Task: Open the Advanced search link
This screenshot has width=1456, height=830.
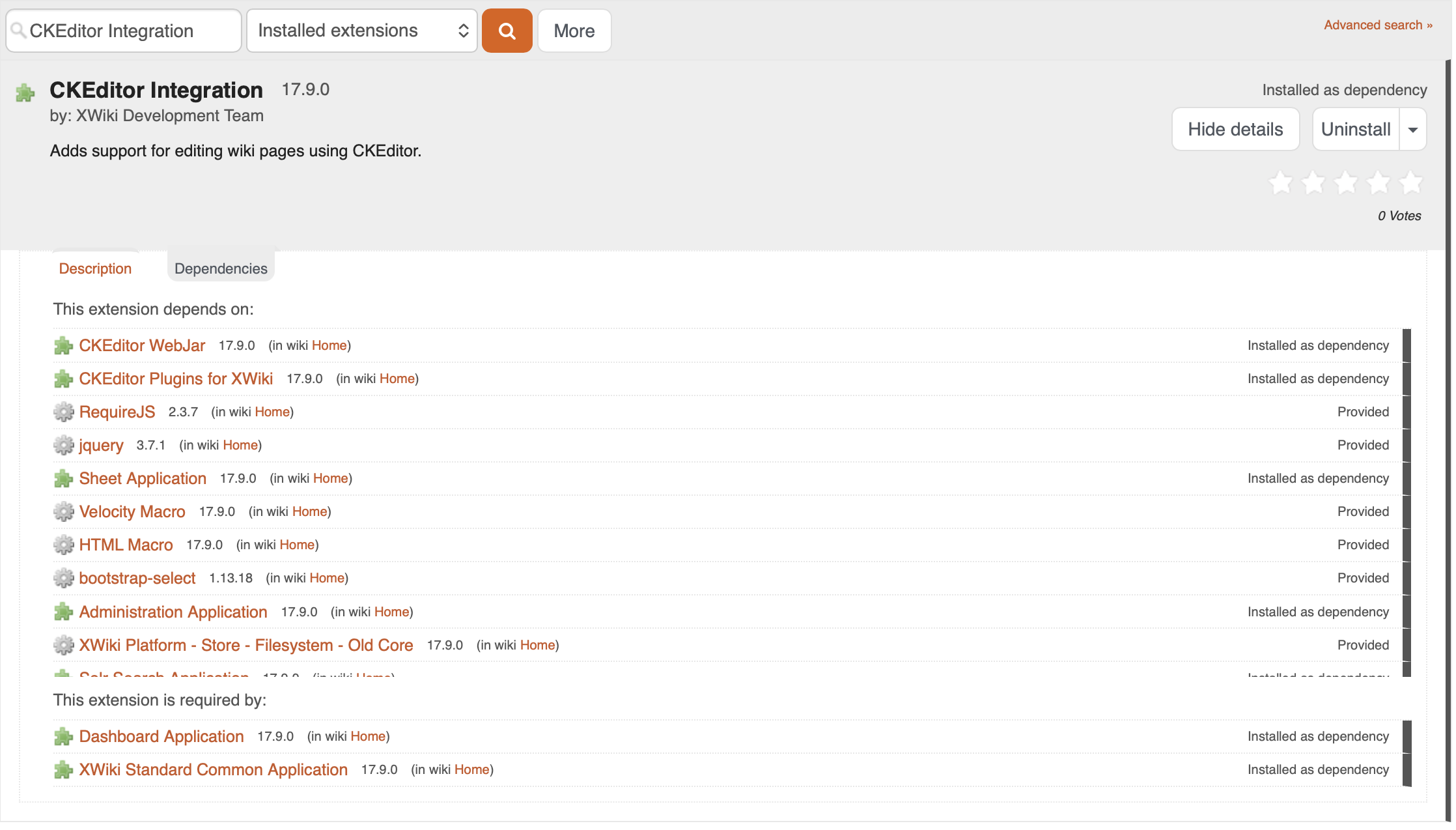Action: coord(1377,25)
